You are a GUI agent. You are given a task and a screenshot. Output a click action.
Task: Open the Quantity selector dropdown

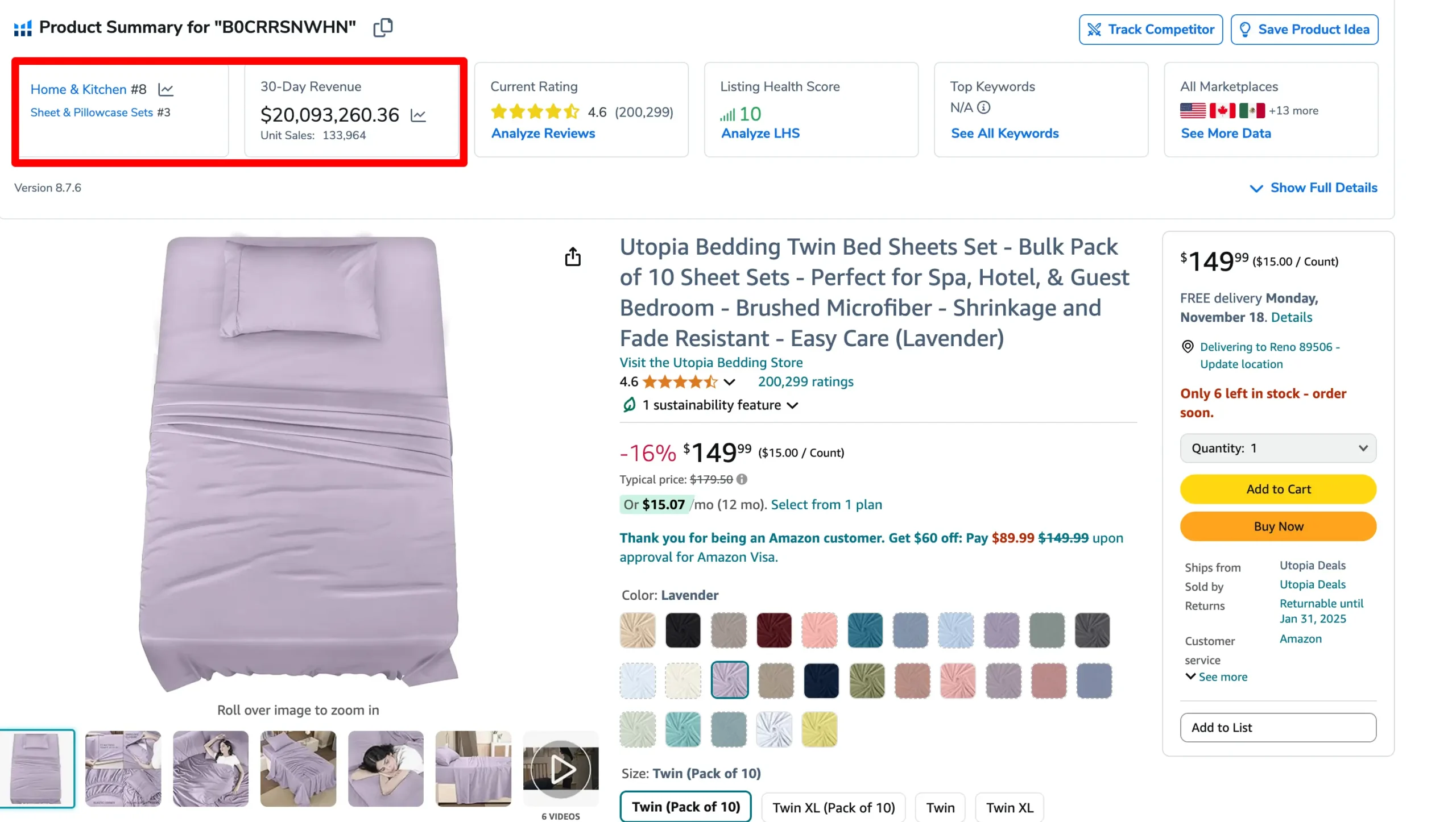(1278, 447)
